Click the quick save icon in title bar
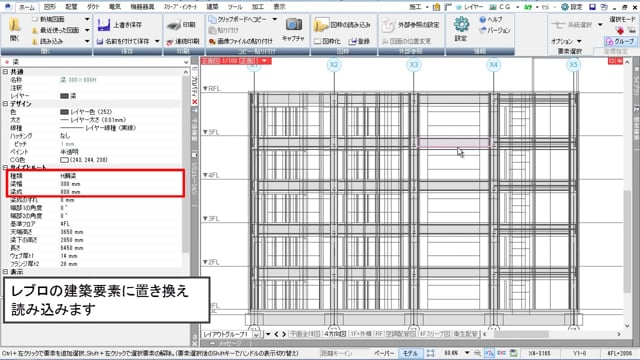 pos(593,7)
